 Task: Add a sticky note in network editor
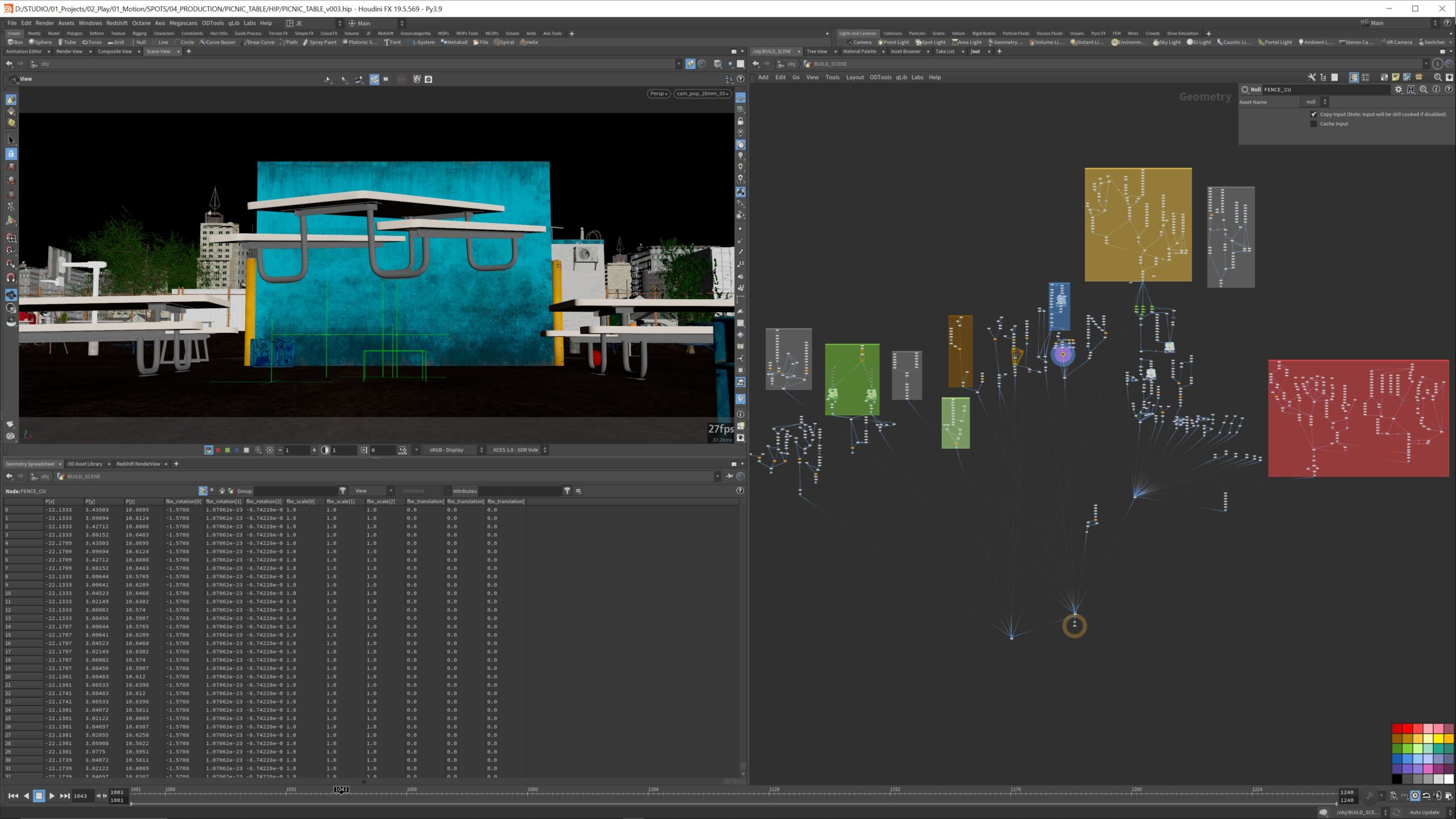point(1395,77)
